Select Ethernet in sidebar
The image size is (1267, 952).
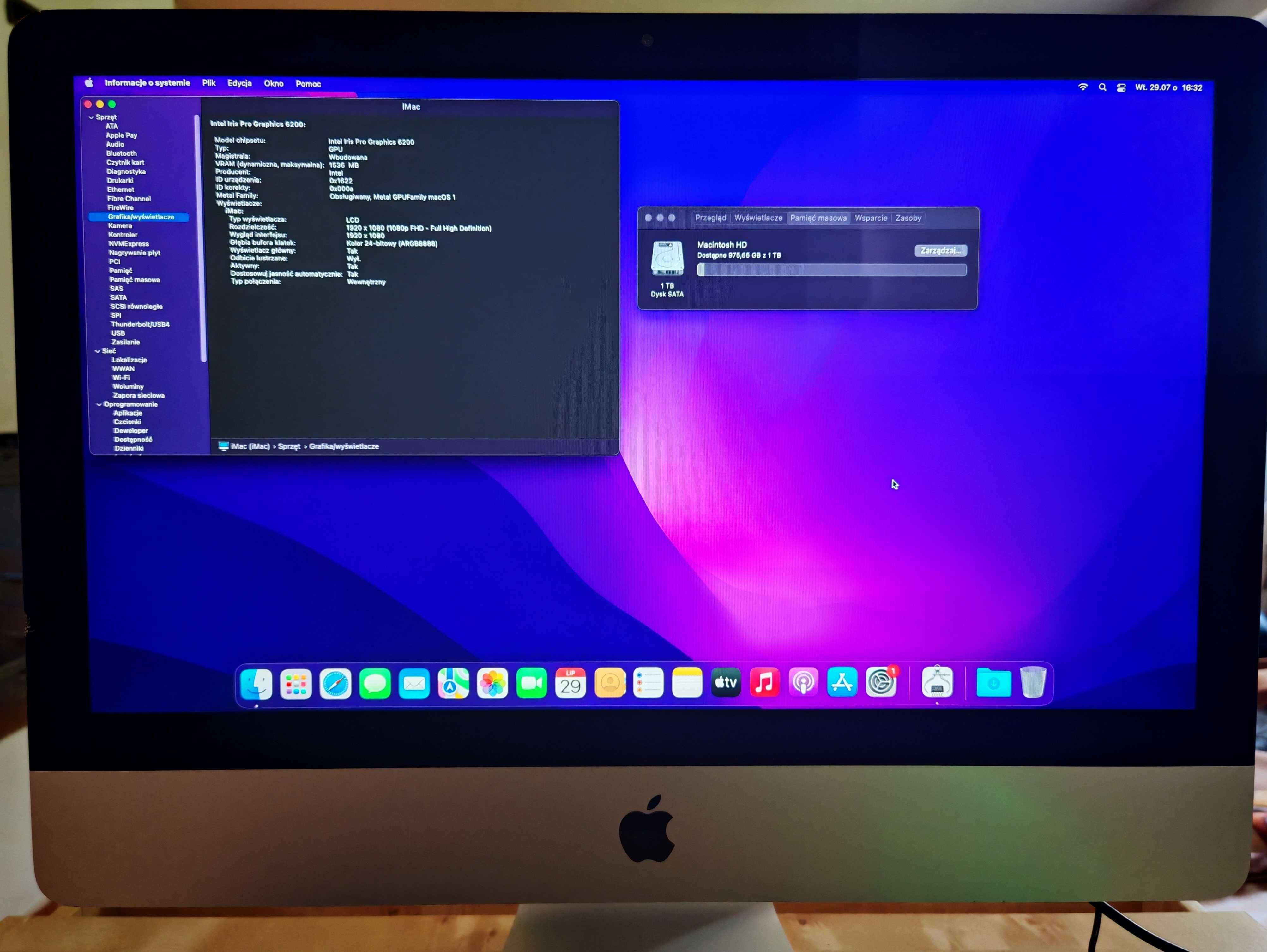120,189
